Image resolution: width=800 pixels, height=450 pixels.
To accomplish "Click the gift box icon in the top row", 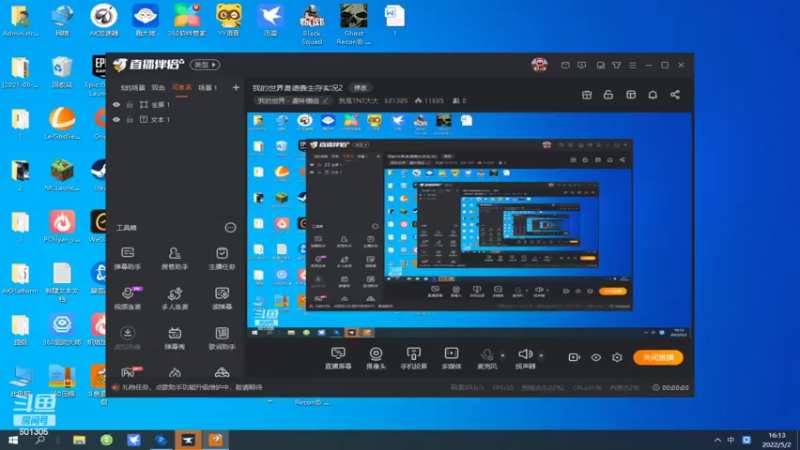I will coord(587,95).
